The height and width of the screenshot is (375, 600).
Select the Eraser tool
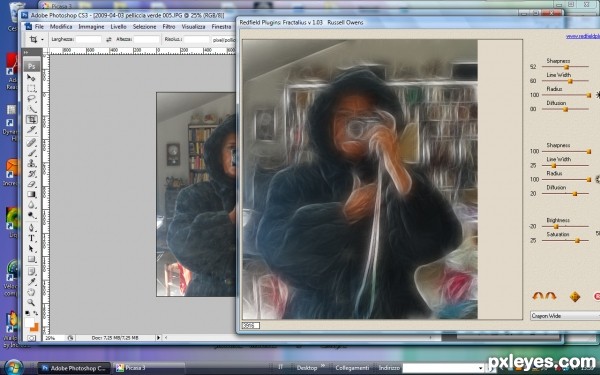pyautogui.click(x=31, y=184)
